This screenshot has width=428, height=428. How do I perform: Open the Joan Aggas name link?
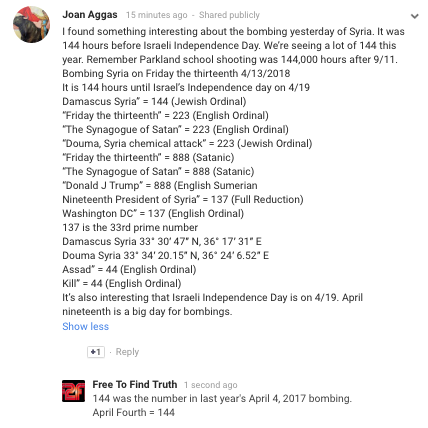point(90,15)
